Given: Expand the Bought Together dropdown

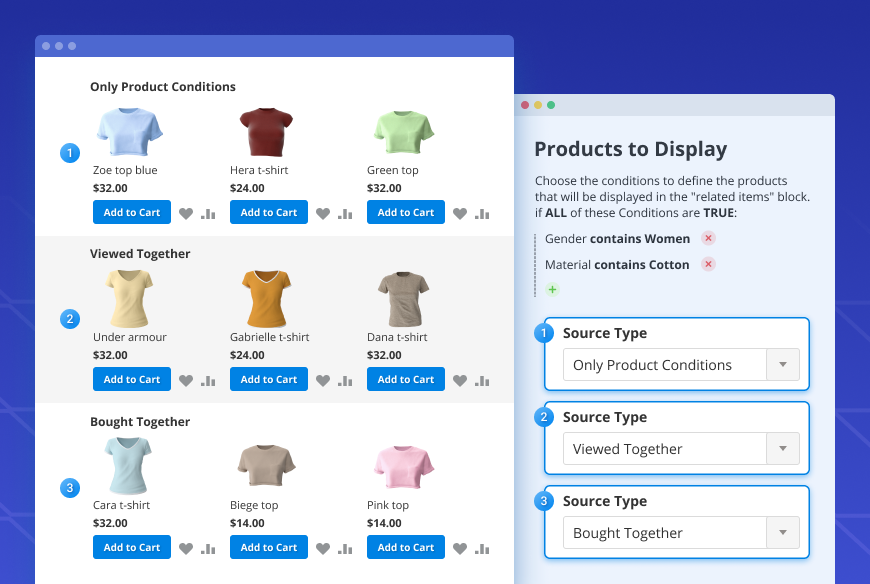Looking at the screenshot, I should point(783,533).
